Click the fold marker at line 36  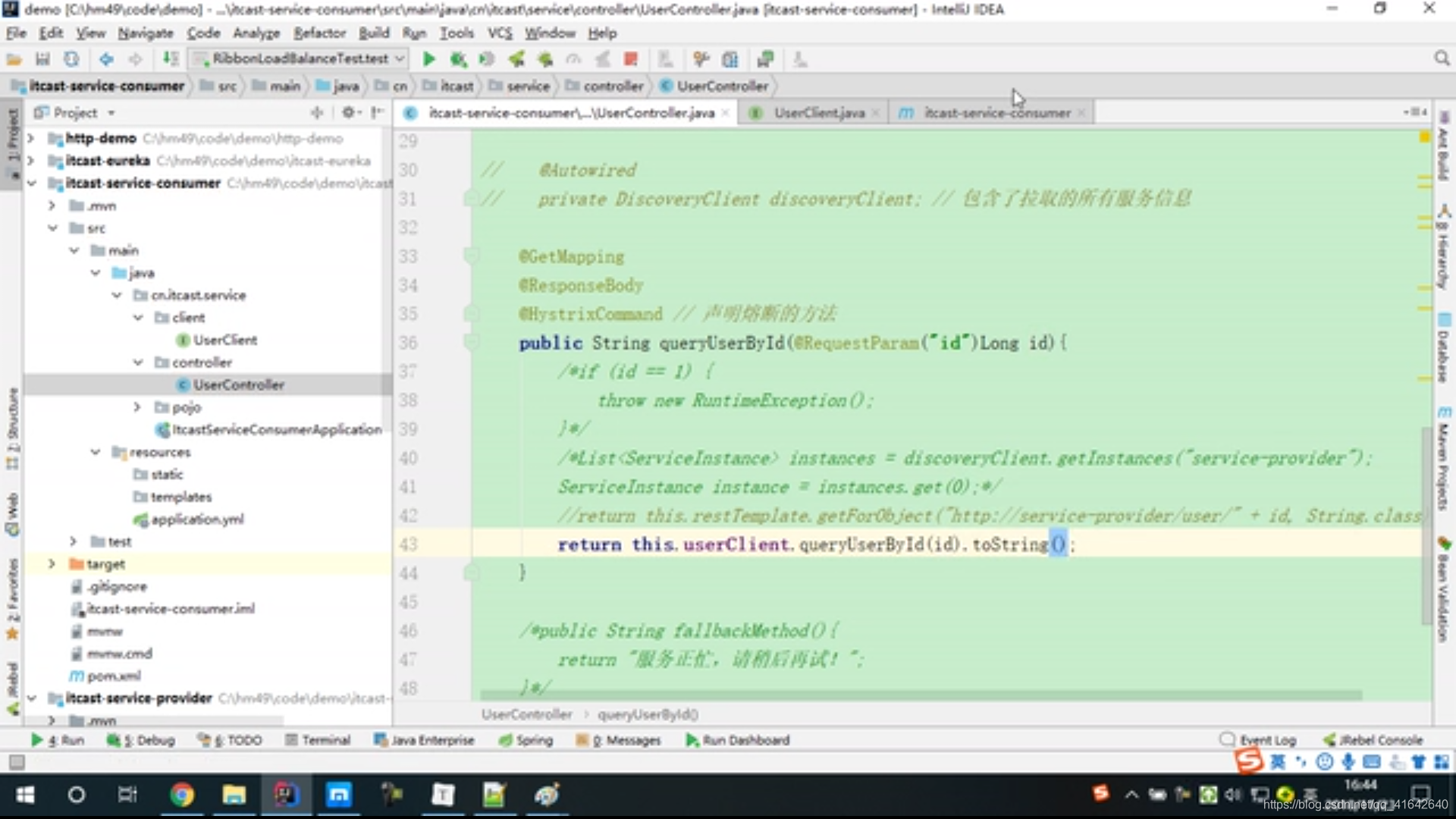[x=471, y=343]
